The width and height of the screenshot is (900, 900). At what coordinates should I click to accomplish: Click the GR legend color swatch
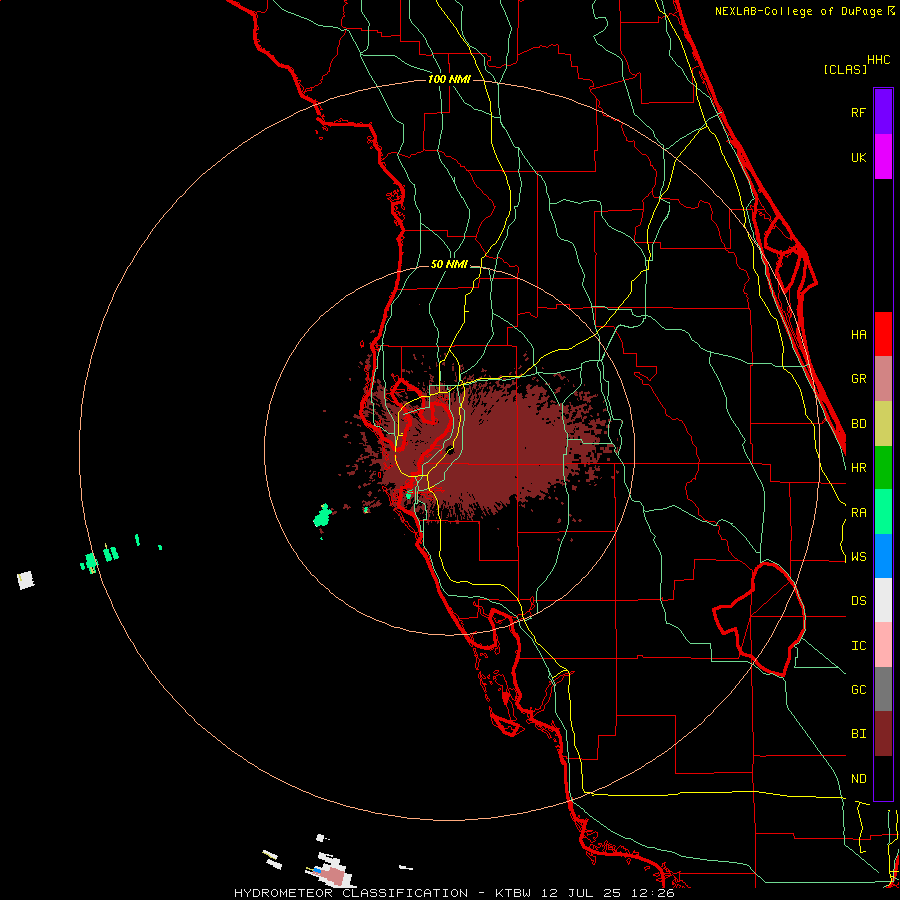click(883, 379)
